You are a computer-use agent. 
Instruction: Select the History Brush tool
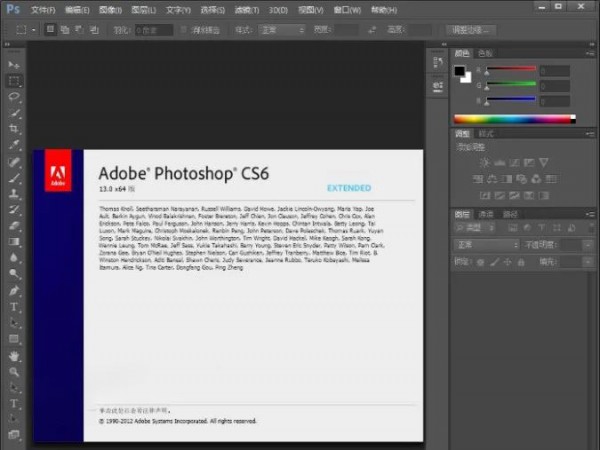pos(14,209)
